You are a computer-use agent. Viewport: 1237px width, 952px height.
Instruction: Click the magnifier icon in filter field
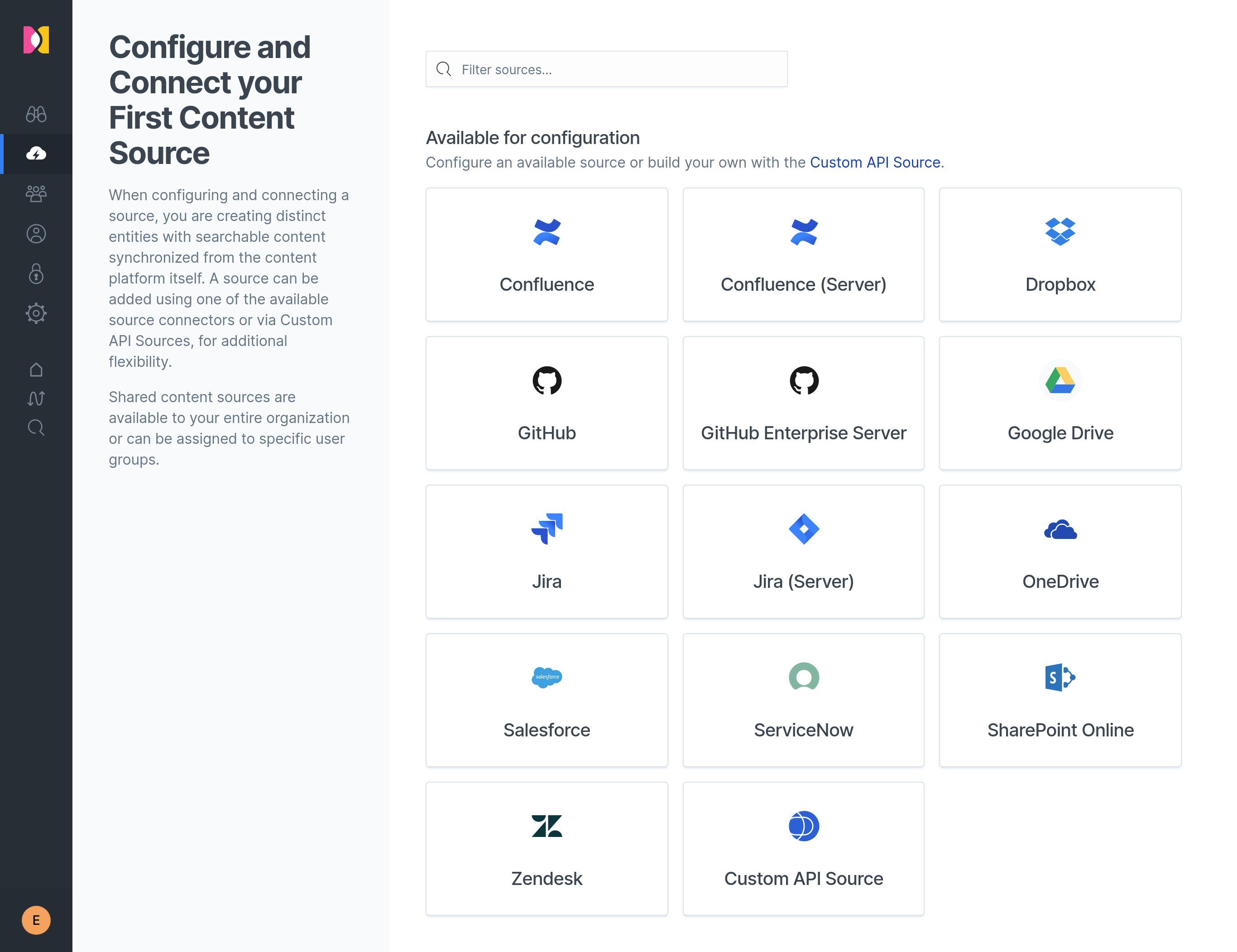443,69
